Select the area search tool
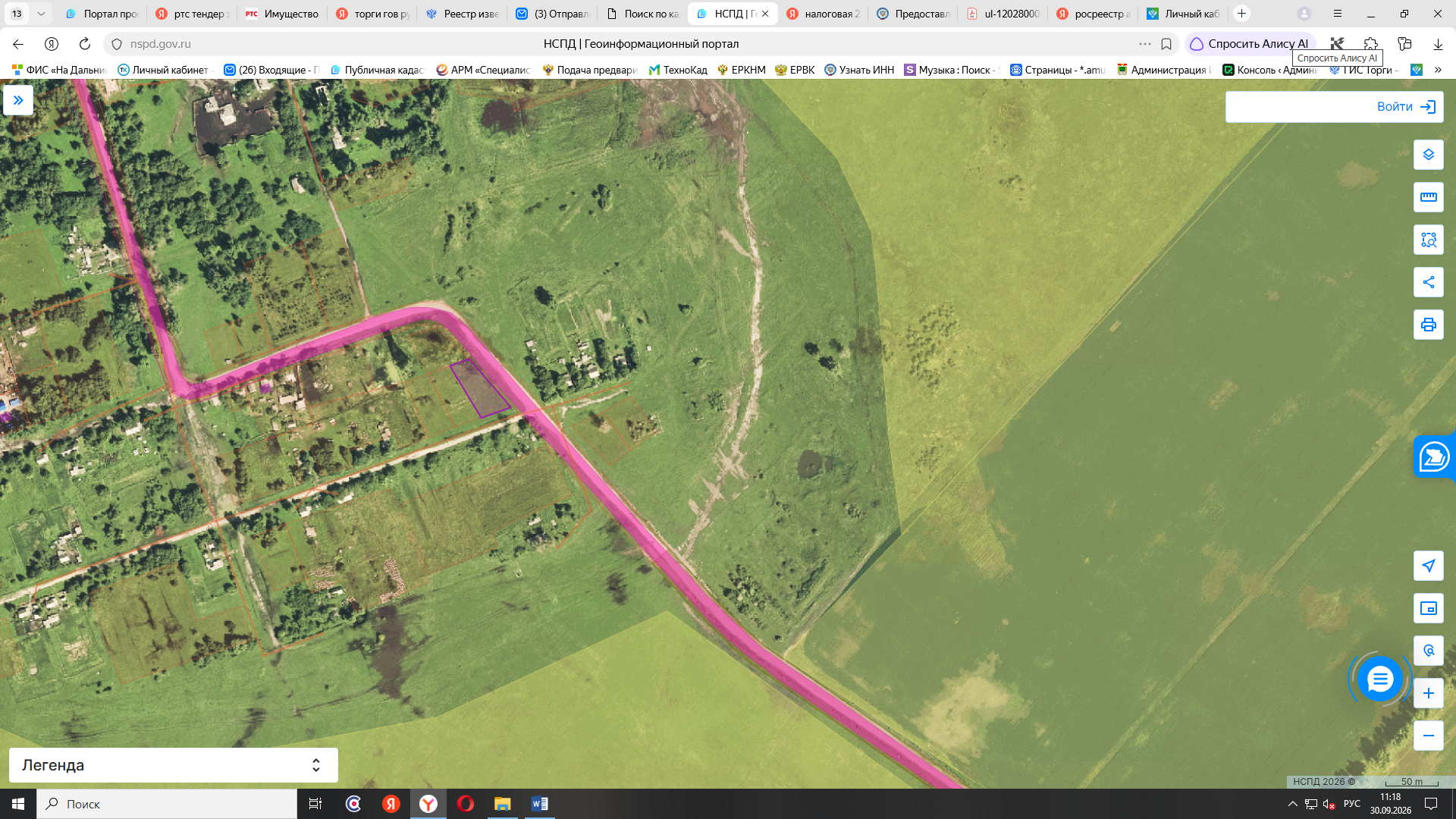Screen dimensions: 1456x819 [1429, 240]
